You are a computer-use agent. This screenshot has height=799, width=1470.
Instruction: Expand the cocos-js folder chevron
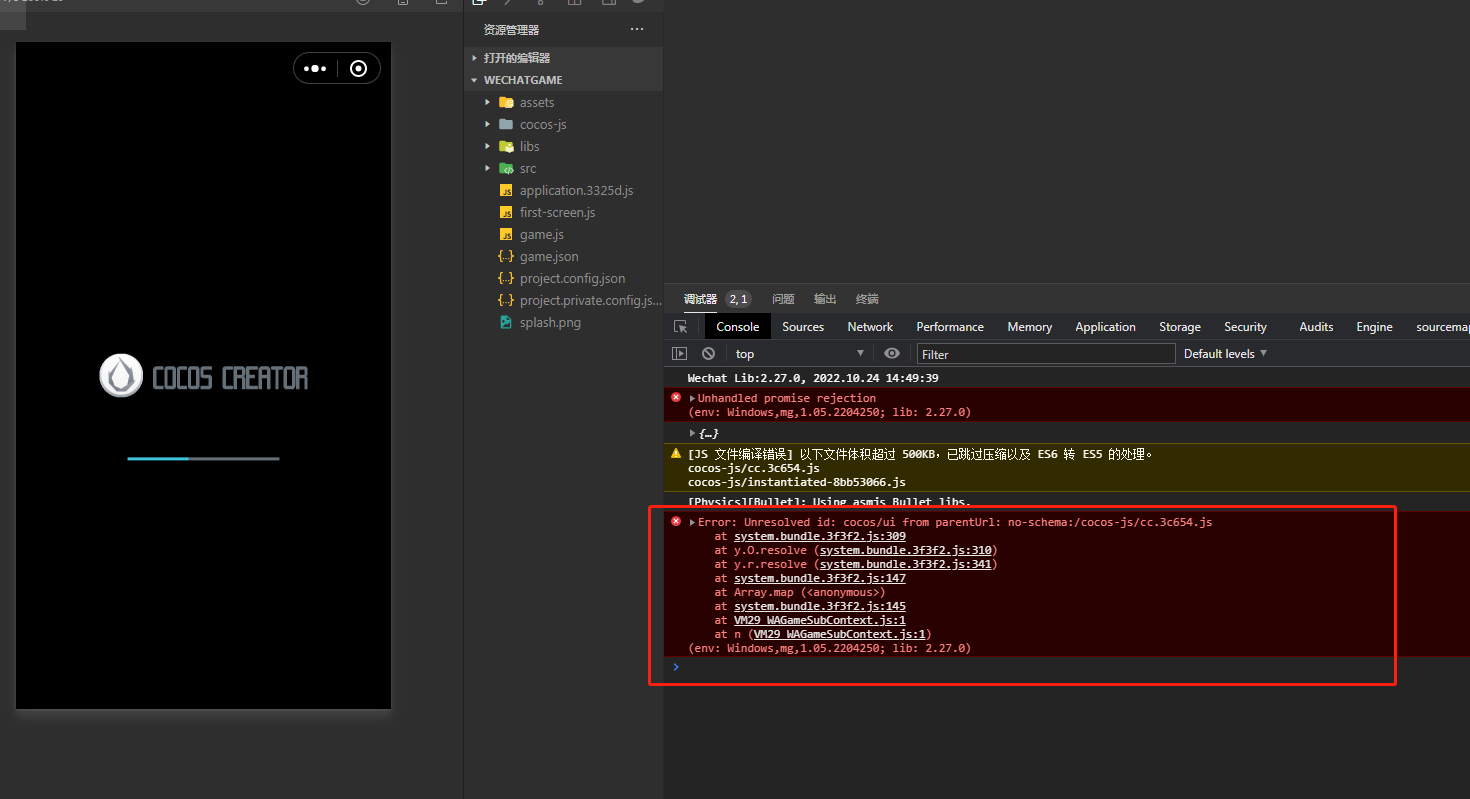click(488, 124)
